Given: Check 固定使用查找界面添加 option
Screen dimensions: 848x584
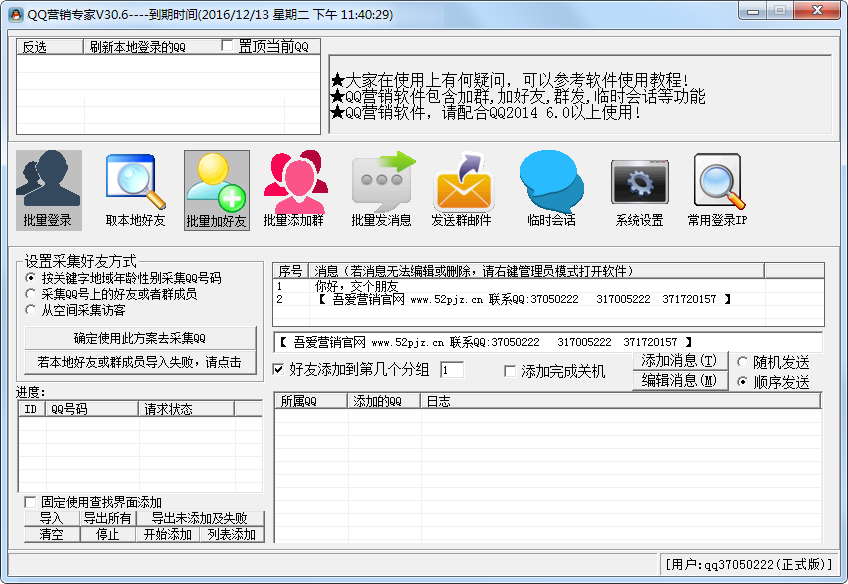Looking at the screenshot, I should (x=30, y=502).
